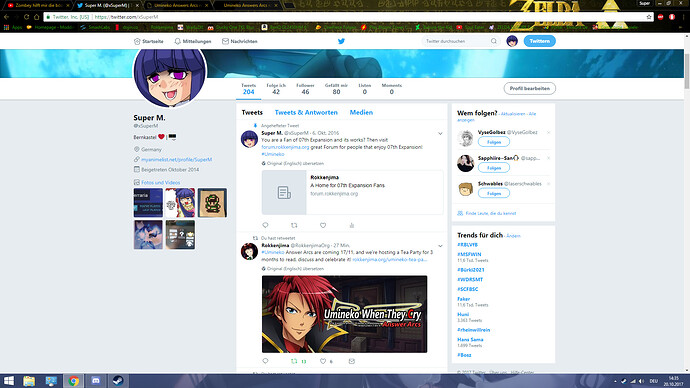Click Aktualisieren in Wem folgen
The width and height of the screenshot is (690, 388).
(x=513, y=114)
